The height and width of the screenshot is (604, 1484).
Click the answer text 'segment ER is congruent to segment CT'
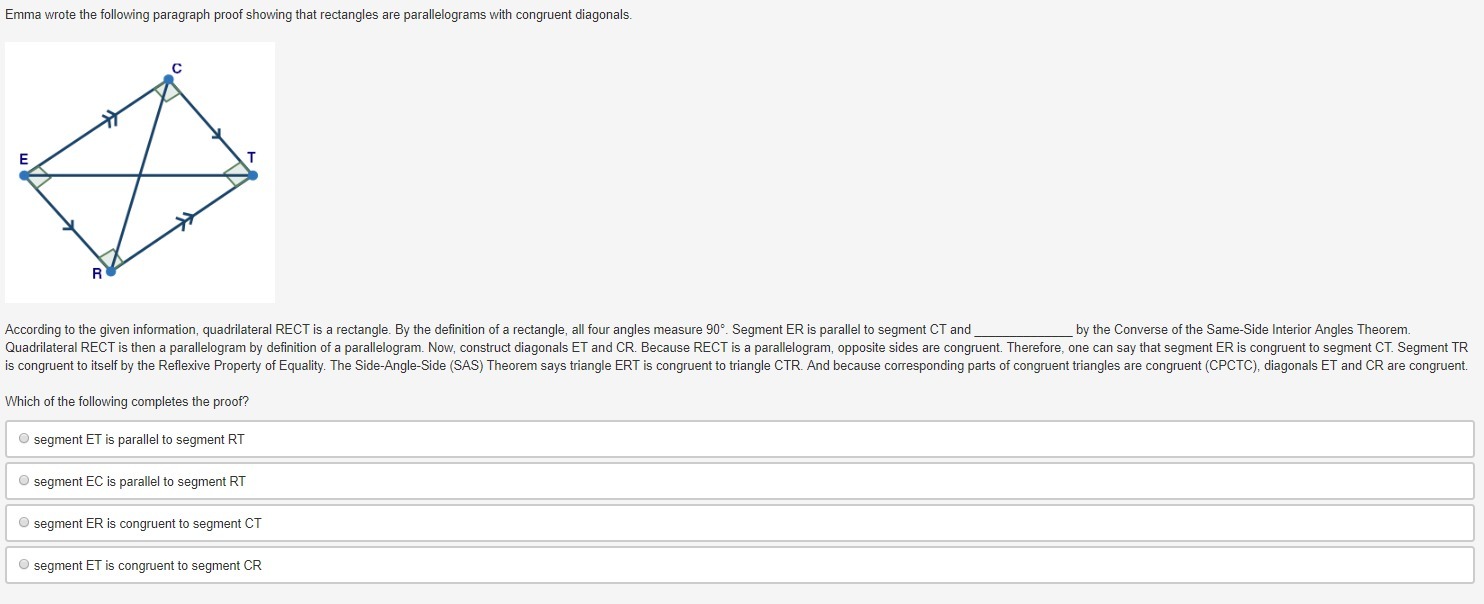pos(148,523)
